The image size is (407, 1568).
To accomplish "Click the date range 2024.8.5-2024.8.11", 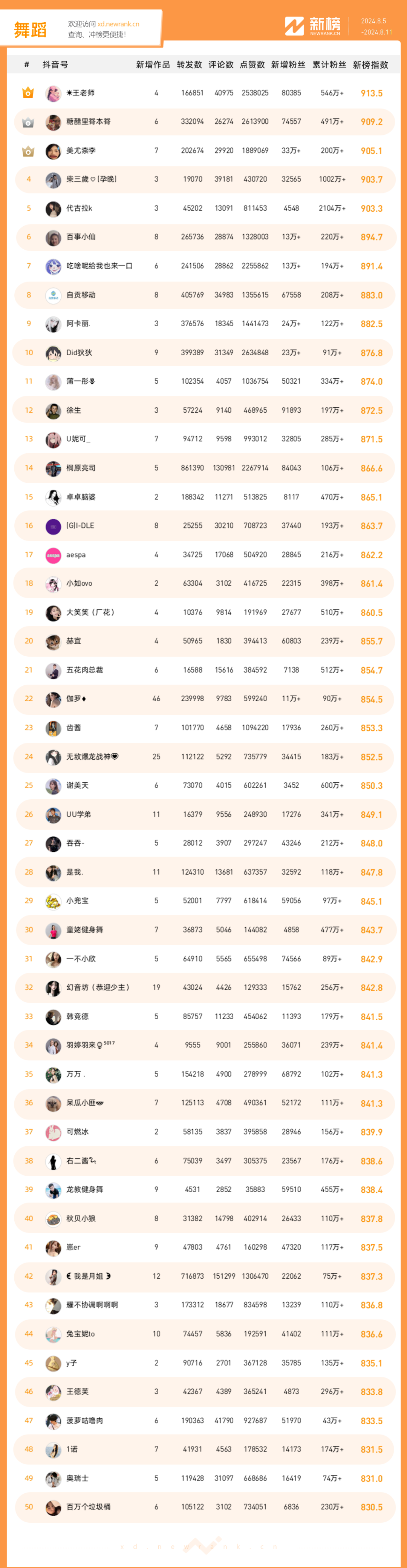I will click(x=376, y=27).
